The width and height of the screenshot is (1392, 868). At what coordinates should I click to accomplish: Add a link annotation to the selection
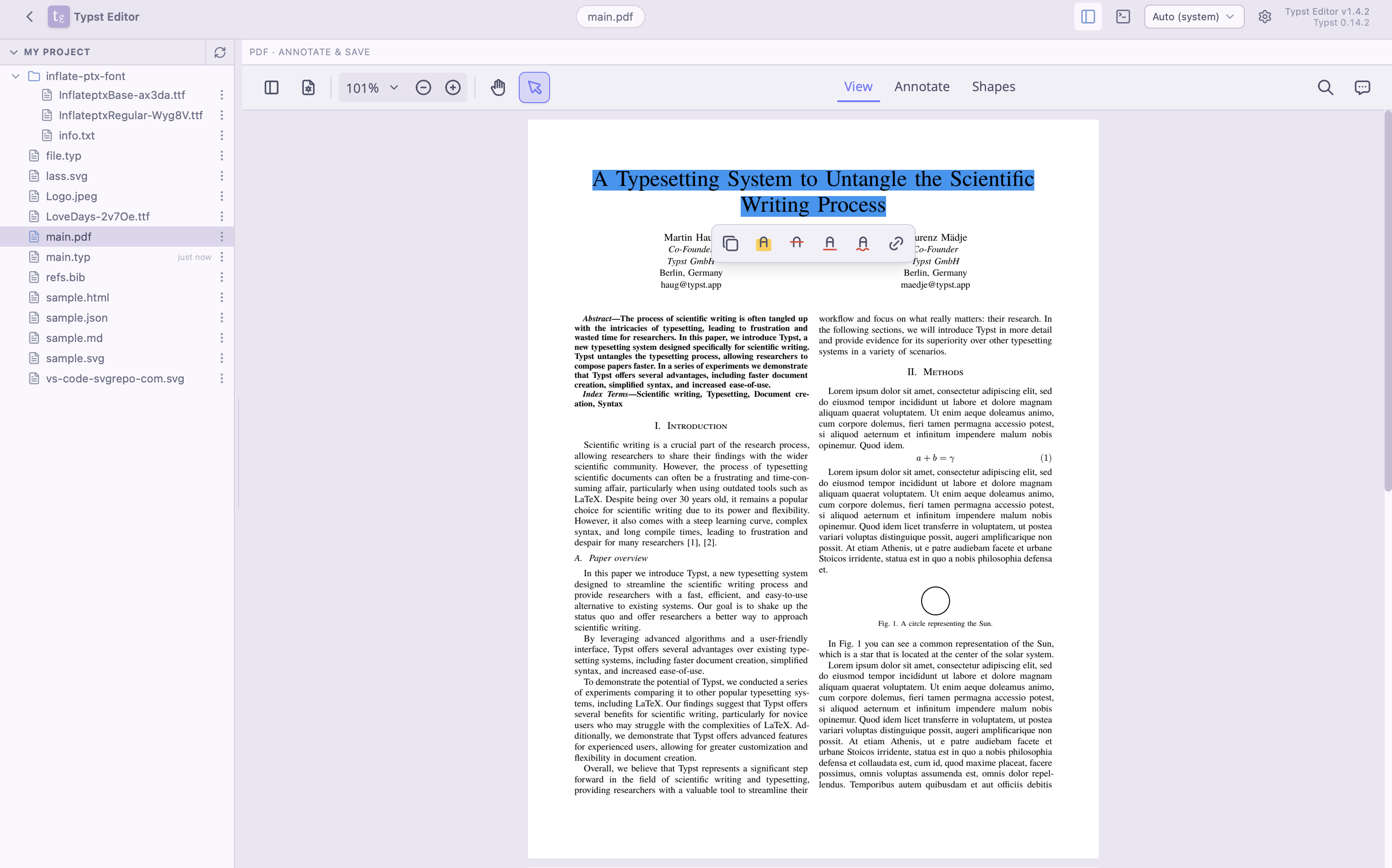pyautogui.click(x=895, y=243)
